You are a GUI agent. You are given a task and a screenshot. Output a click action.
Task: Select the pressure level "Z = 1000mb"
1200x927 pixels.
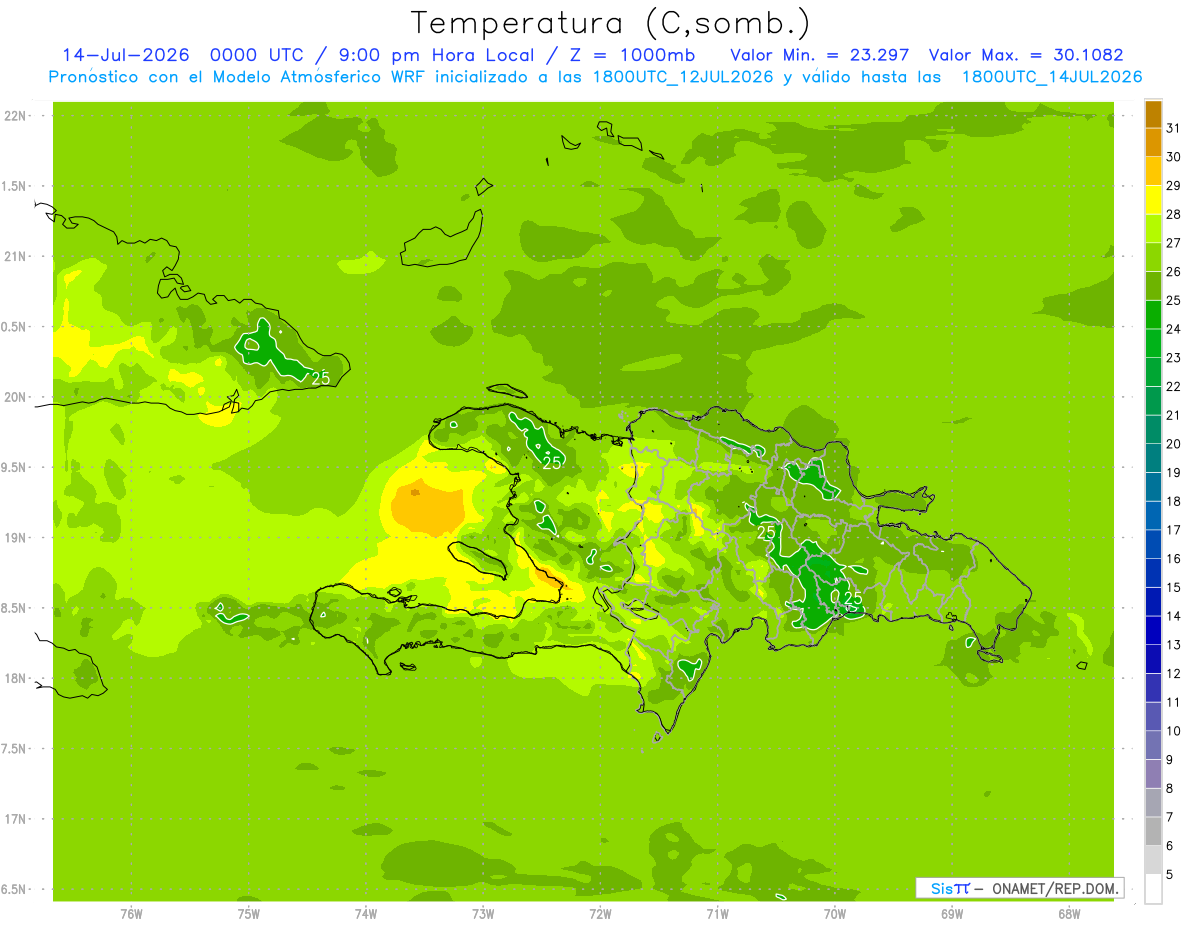click(x=632, y=55)
